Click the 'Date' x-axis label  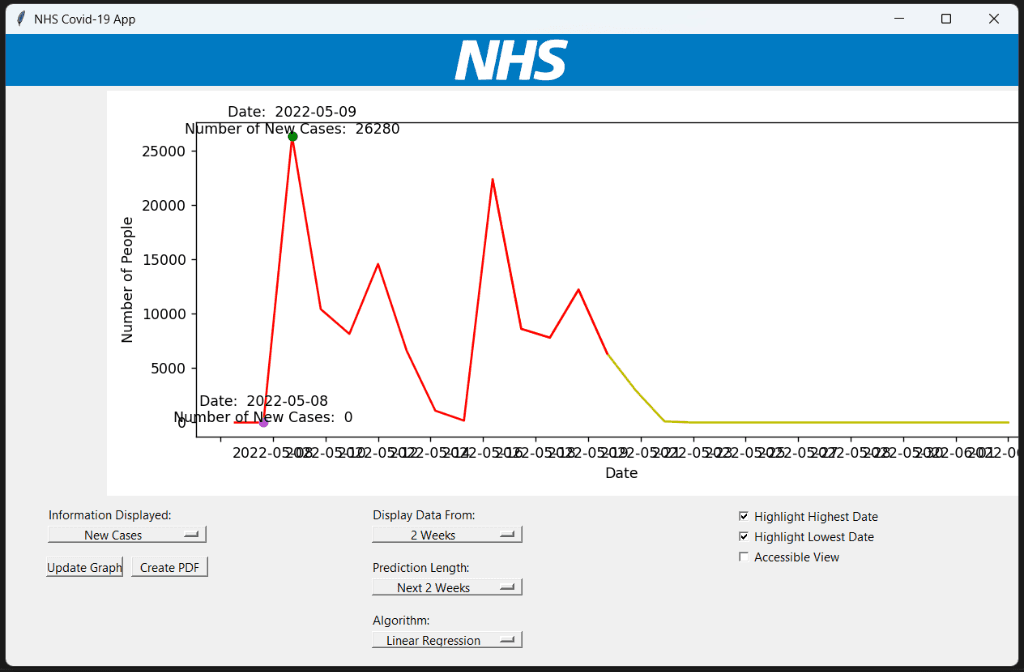(x=621, y=473)
